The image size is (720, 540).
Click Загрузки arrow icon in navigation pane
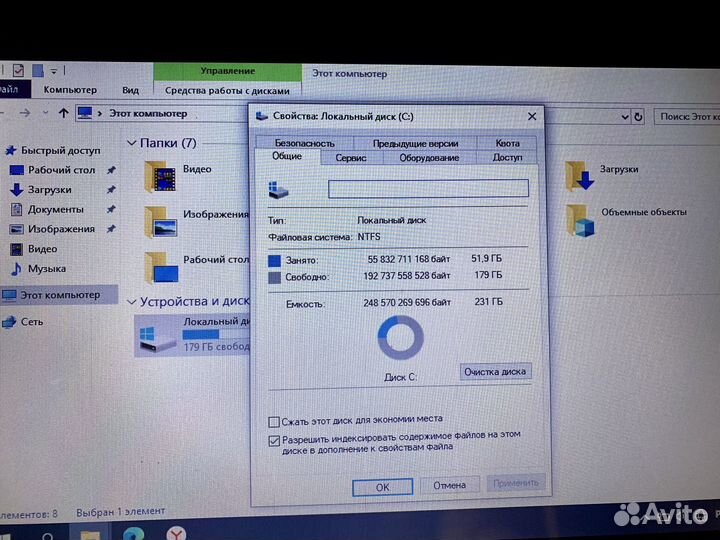pos(17,190)
